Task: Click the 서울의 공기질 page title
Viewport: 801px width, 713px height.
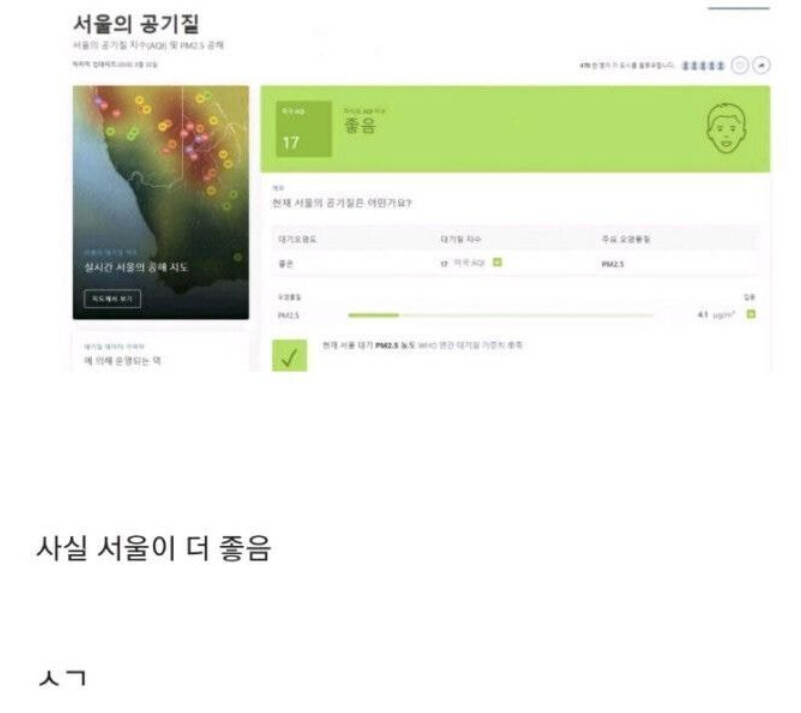Action: pyautogui.click(x=136, y=23)
